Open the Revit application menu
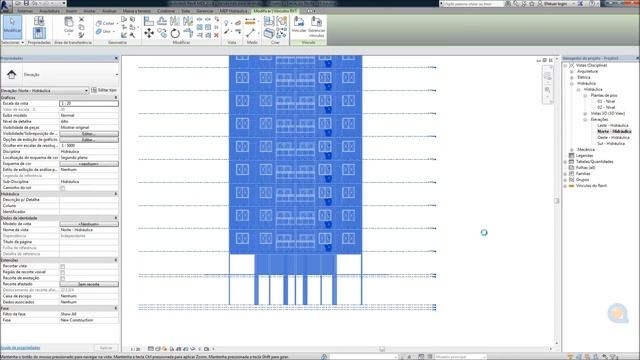640x360 pixels. tap(5, 6)
